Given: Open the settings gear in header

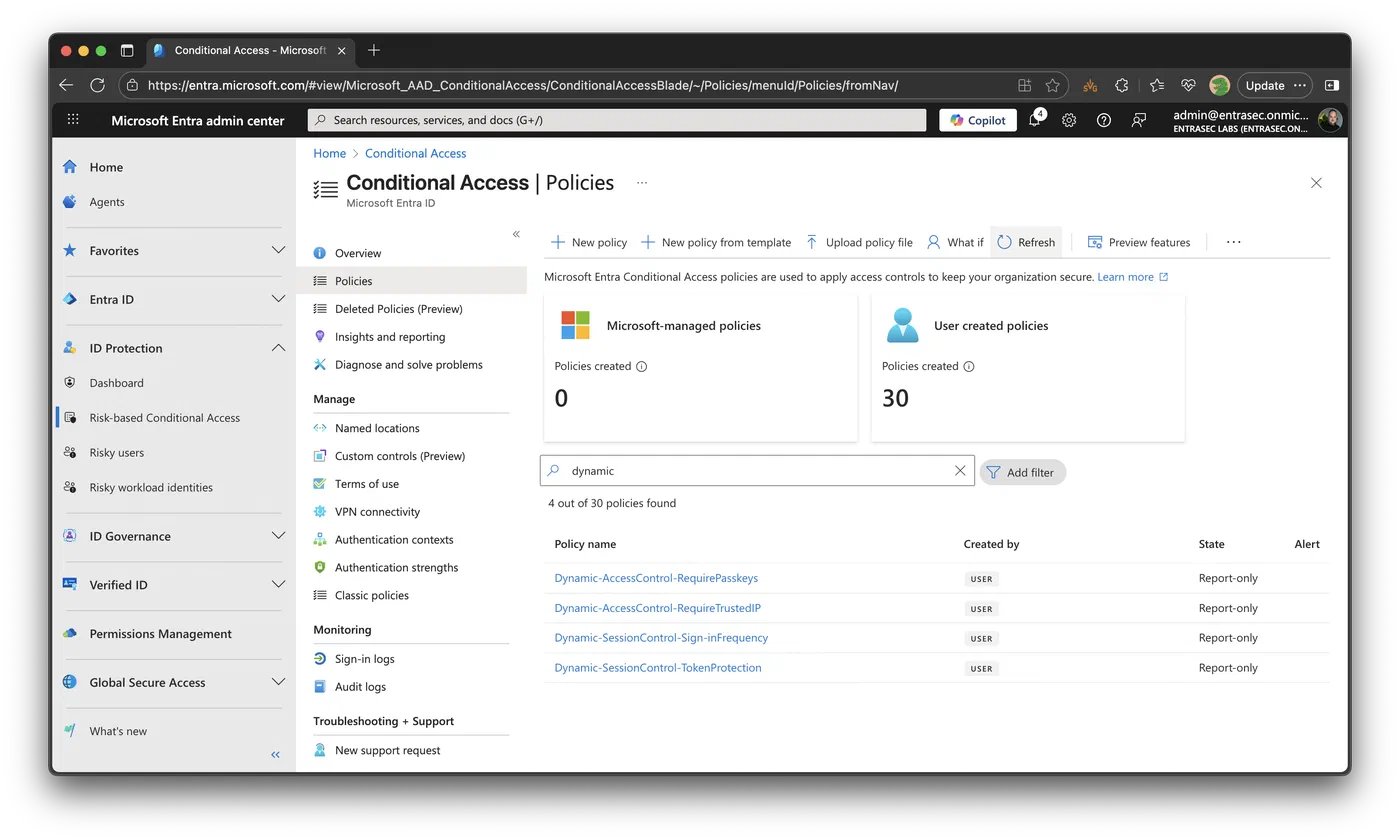Looking at the screenshot, I should [x=1069, y=120].
